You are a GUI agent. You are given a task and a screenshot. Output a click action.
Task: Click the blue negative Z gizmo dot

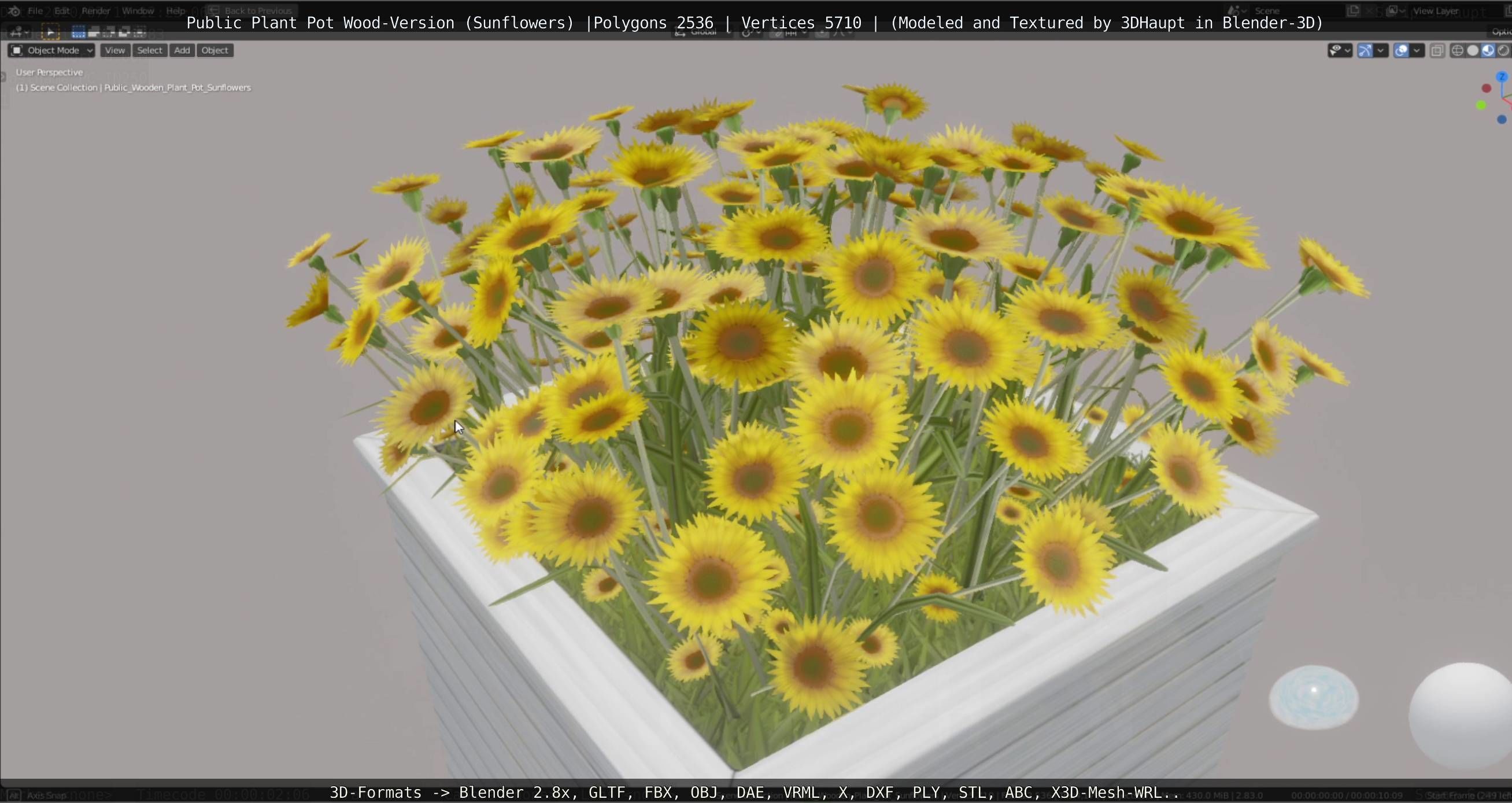[1502, 119]
